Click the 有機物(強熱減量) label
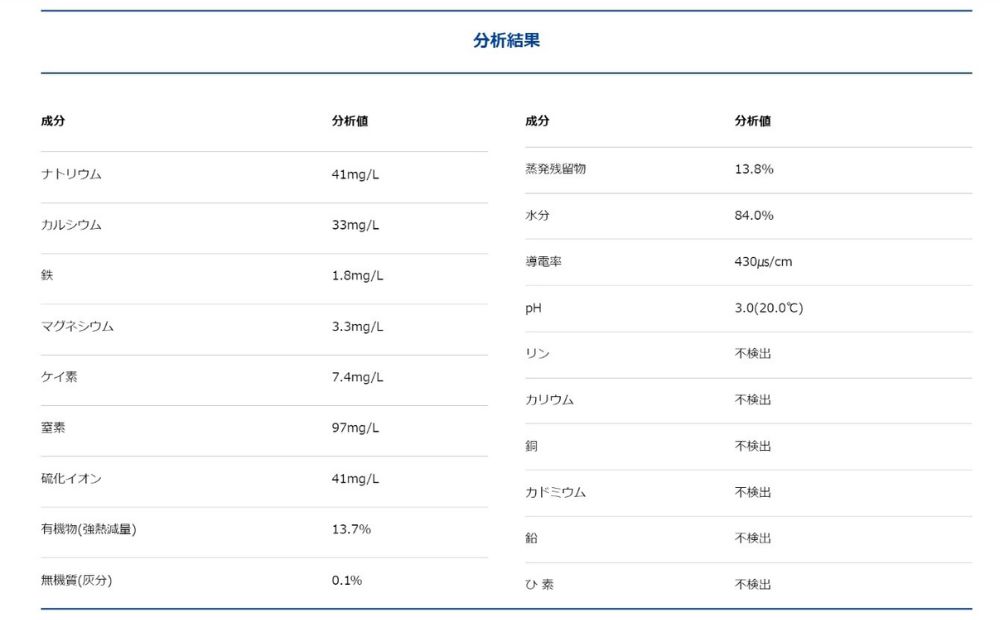Image resolution: width=1000 pixels, height=620 pixels. (88, 529)
